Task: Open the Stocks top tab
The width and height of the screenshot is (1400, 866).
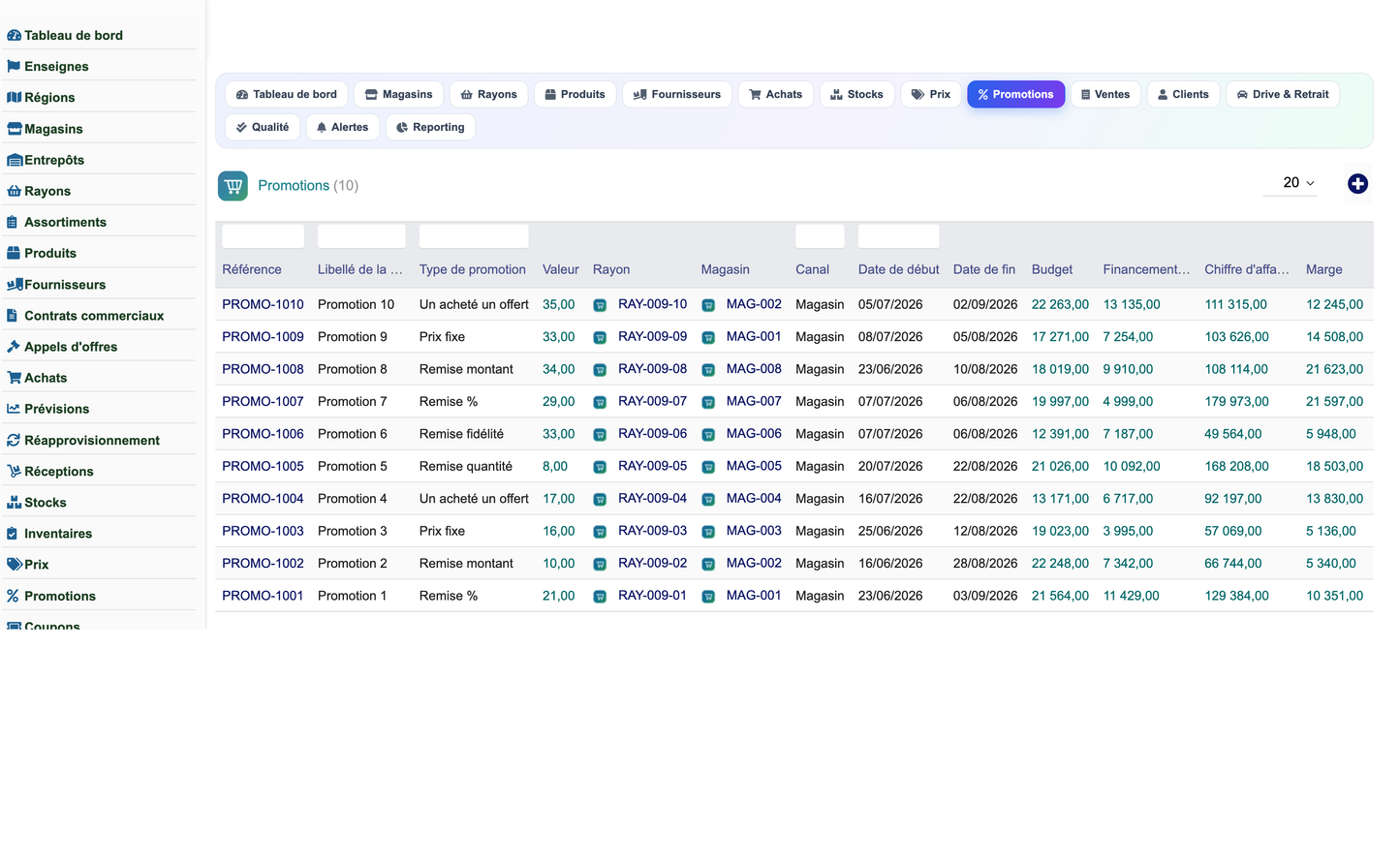Action: click(x=857, y=94)
